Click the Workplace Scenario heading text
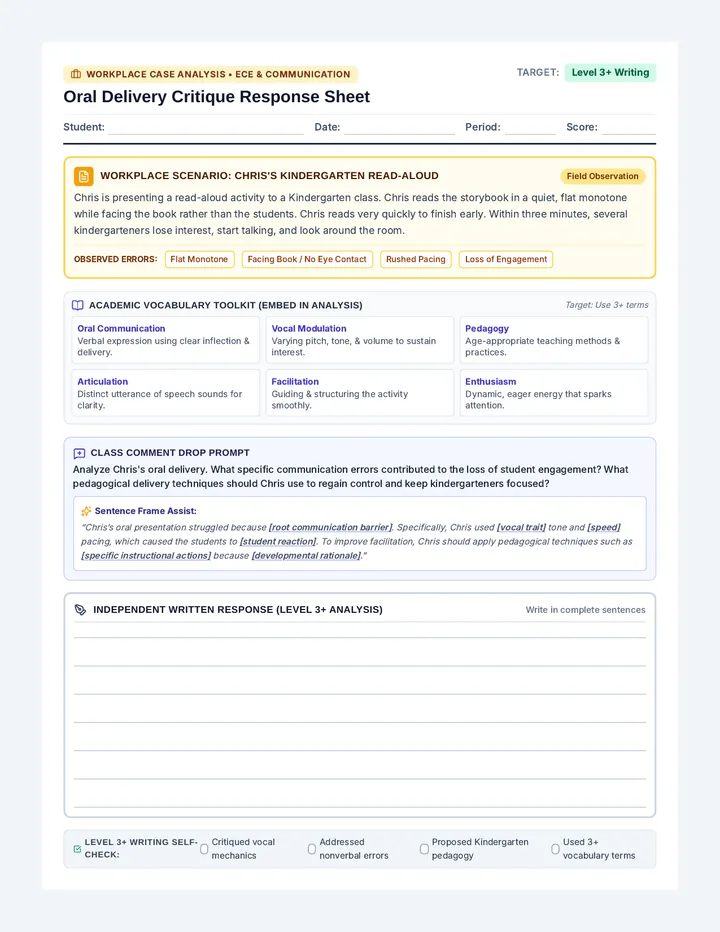This screenshot has height=932, width=720. coord(269,177)
